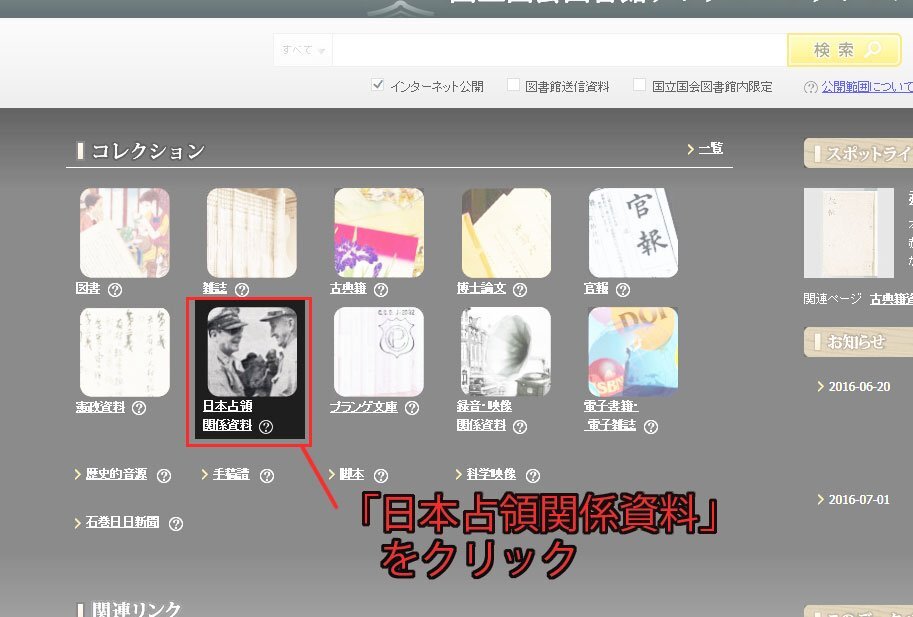Click the 古典籍 text link
Viewport: 913px width, 617px height.
pyautogui.click(x=348, y=288)
